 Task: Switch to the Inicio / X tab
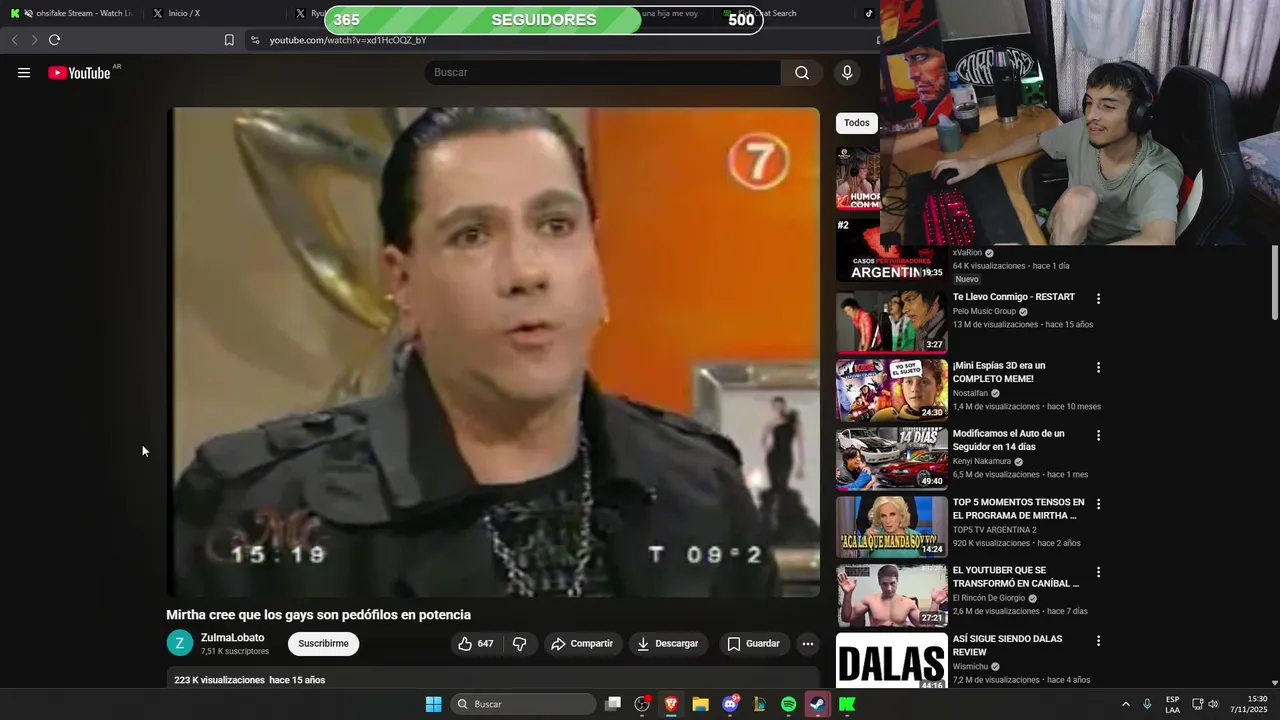coord(214,13)
